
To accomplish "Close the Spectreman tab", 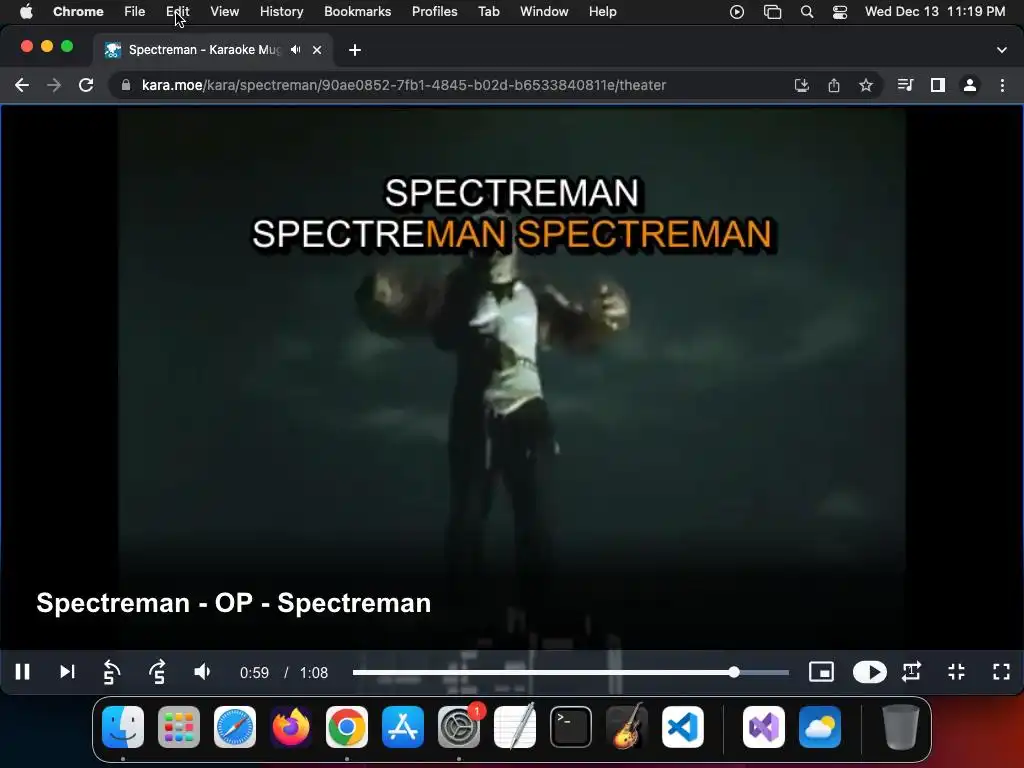I will point(317,50).
